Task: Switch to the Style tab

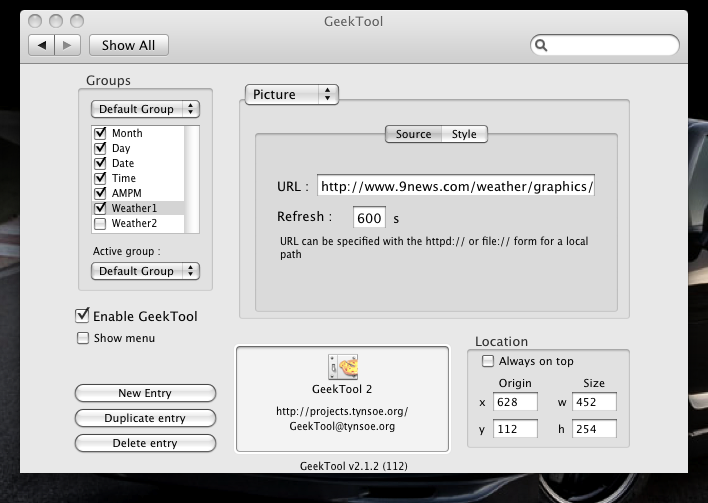Action: click(x=464, y=134)
